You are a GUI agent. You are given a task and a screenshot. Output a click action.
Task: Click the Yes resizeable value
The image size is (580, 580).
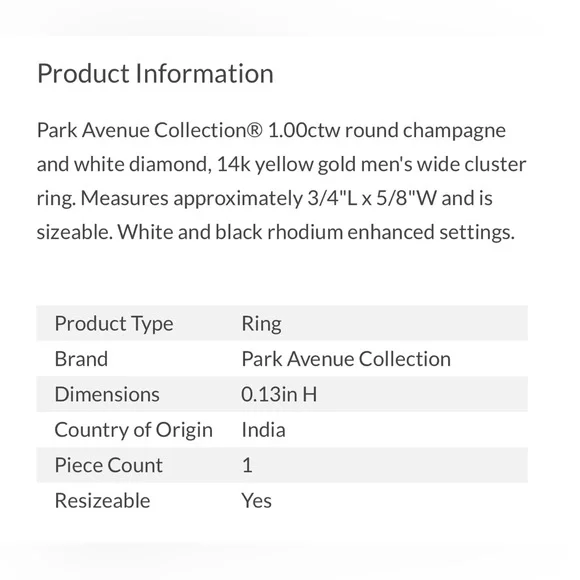256,500
